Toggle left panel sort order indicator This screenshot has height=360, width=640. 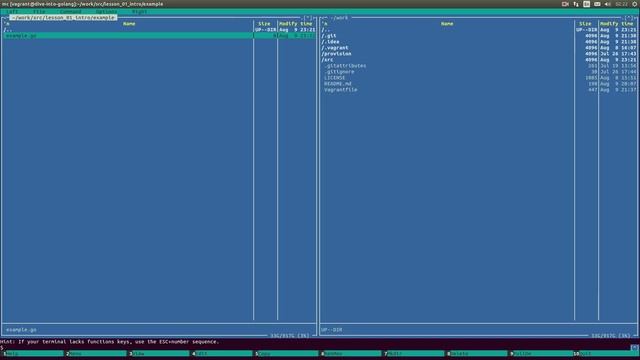[7, 24]
